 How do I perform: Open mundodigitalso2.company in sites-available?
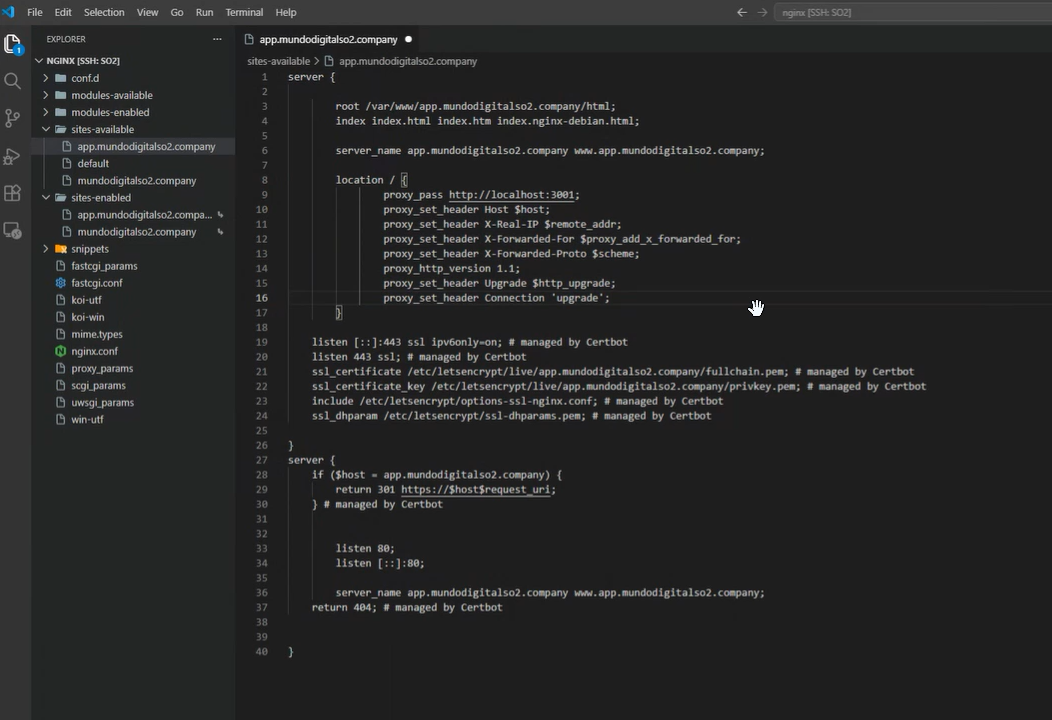pos(134,181)
